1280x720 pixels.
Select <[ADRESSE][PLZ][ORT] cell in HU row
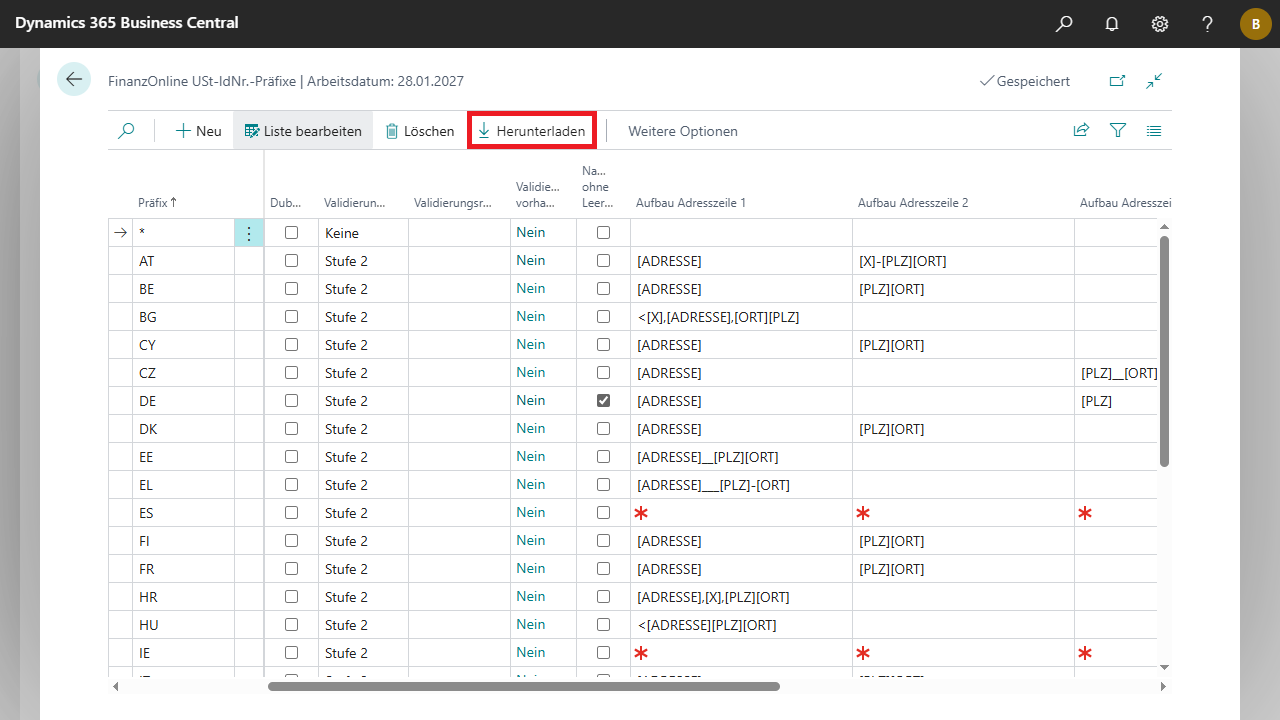coord(741,625)
